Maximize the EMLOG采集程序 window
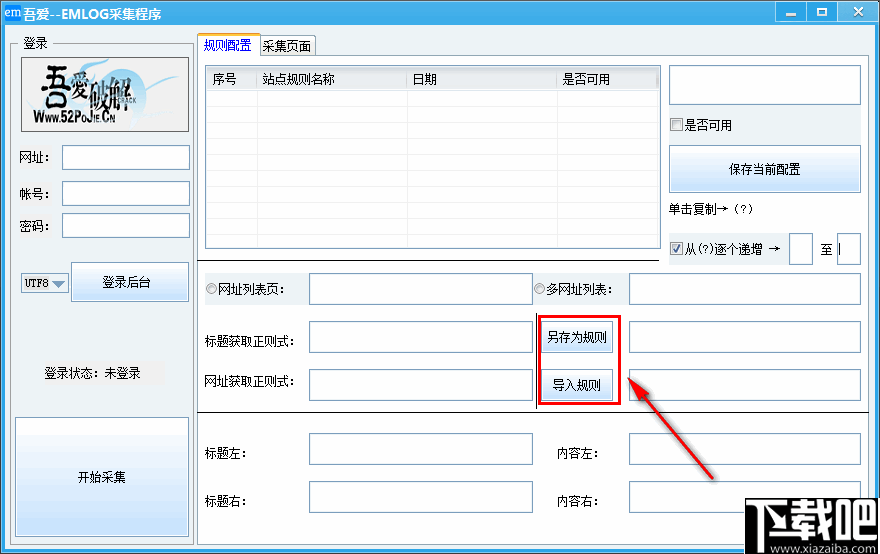 click(x=822, y=12)
